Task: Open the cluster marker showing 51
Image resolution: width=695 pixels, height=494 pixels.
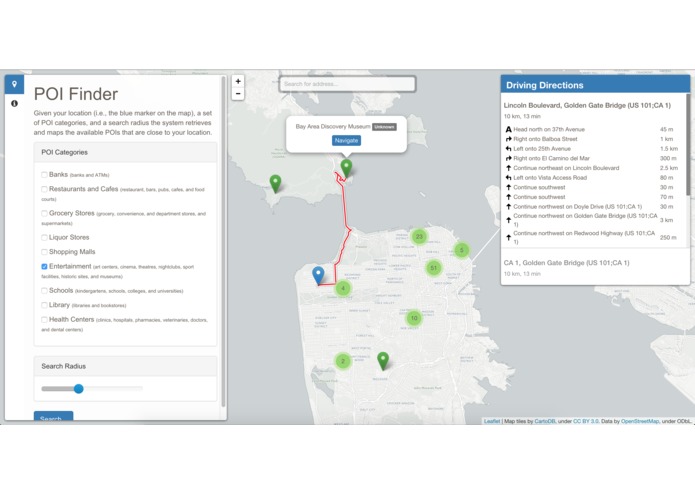Action: (433, 268)
